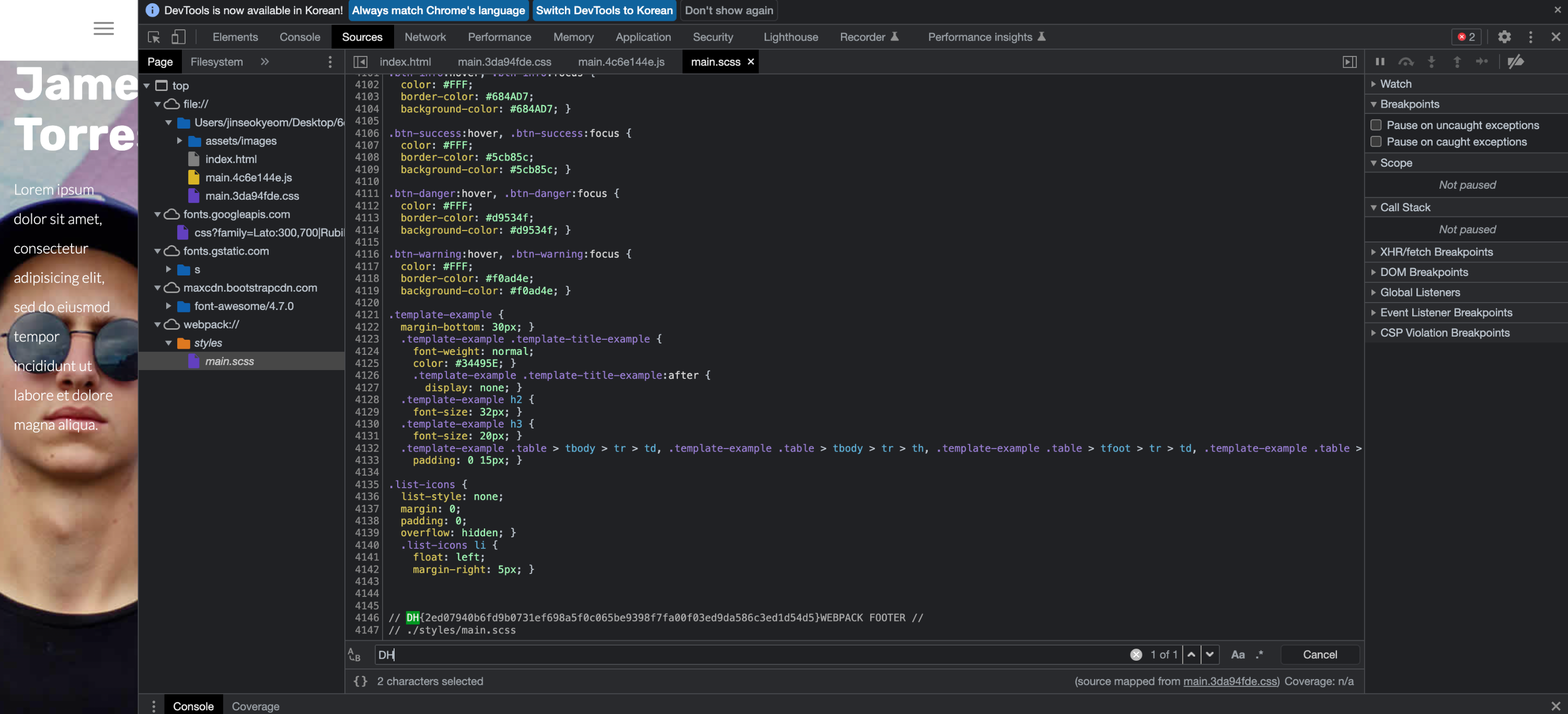
Task: Click Switch DevTools to Korean button
Action: coord(604,10)
